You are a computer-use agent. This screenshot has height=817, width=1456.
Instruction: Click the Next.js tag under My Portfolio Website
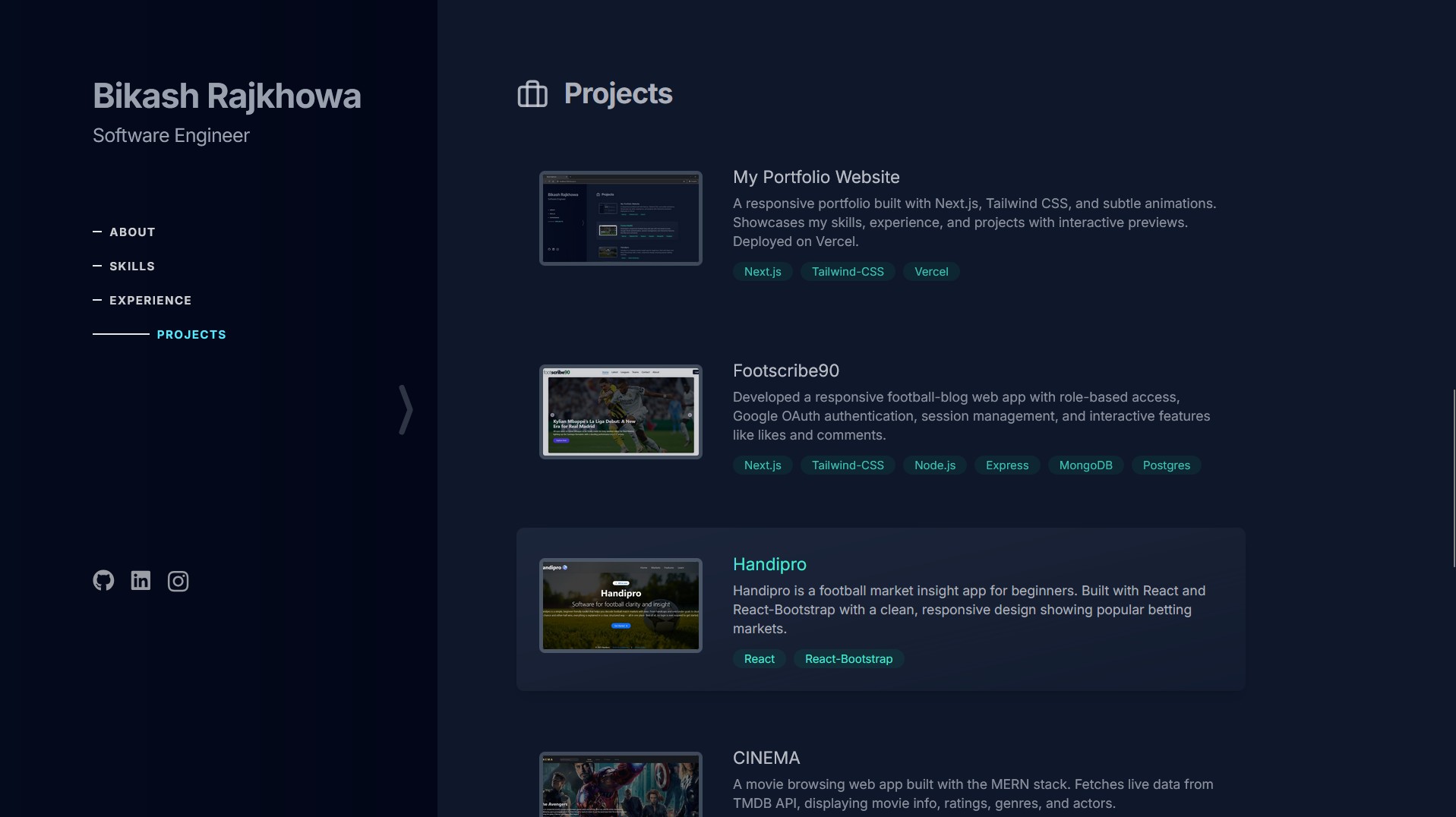coord(763,272)
